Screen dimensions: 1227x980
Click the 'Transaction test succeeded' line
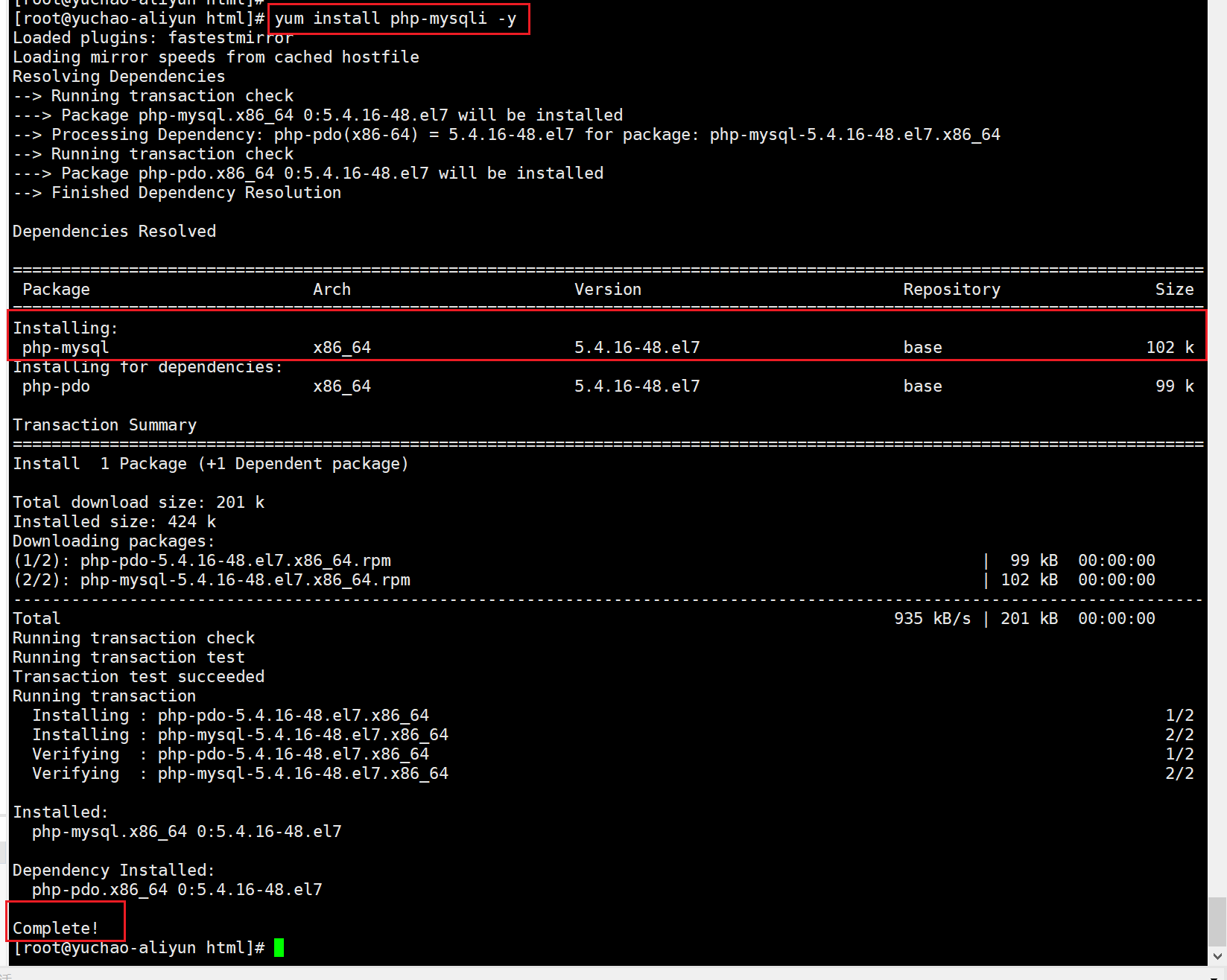tap(139, 676)
